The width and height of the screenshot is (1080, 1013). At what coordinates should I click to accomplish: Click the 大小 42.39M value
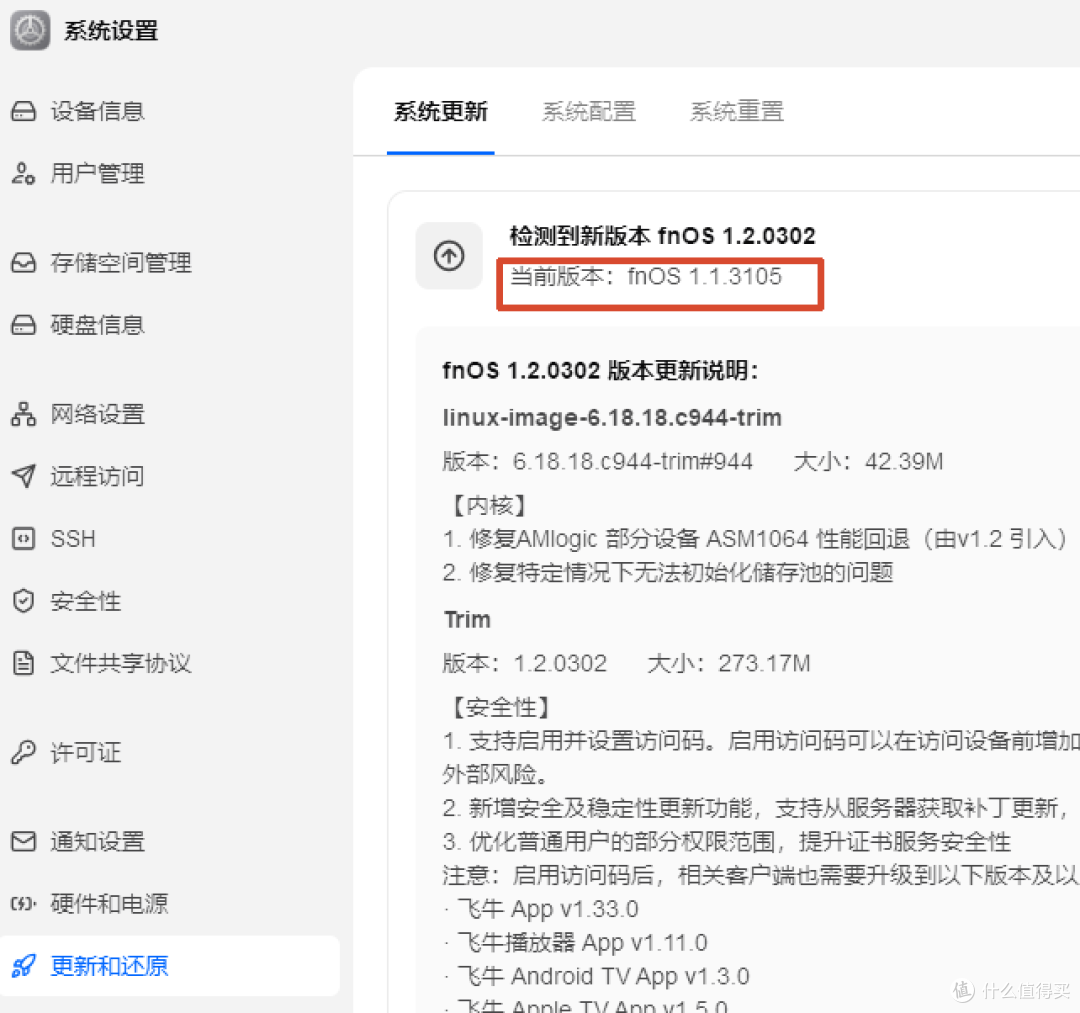[x=868, y=461]
